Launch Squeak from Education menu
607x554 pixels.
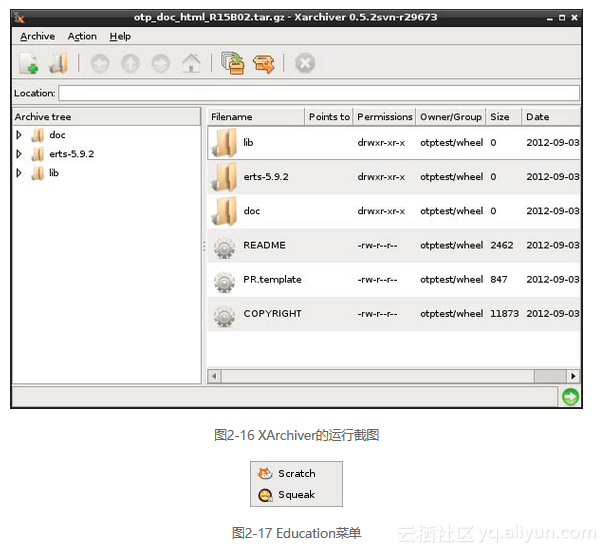297,495
